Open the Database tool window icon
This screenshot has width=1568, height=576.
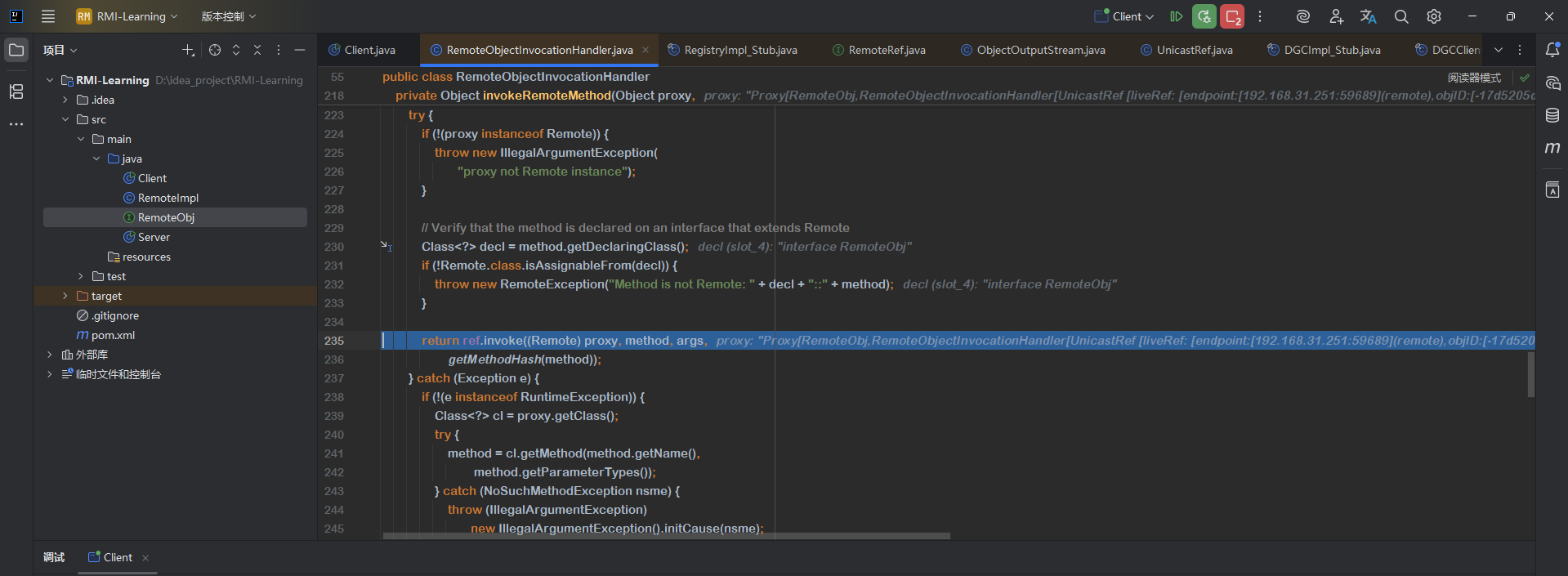pyautogui.click(x=1552, y=115)
